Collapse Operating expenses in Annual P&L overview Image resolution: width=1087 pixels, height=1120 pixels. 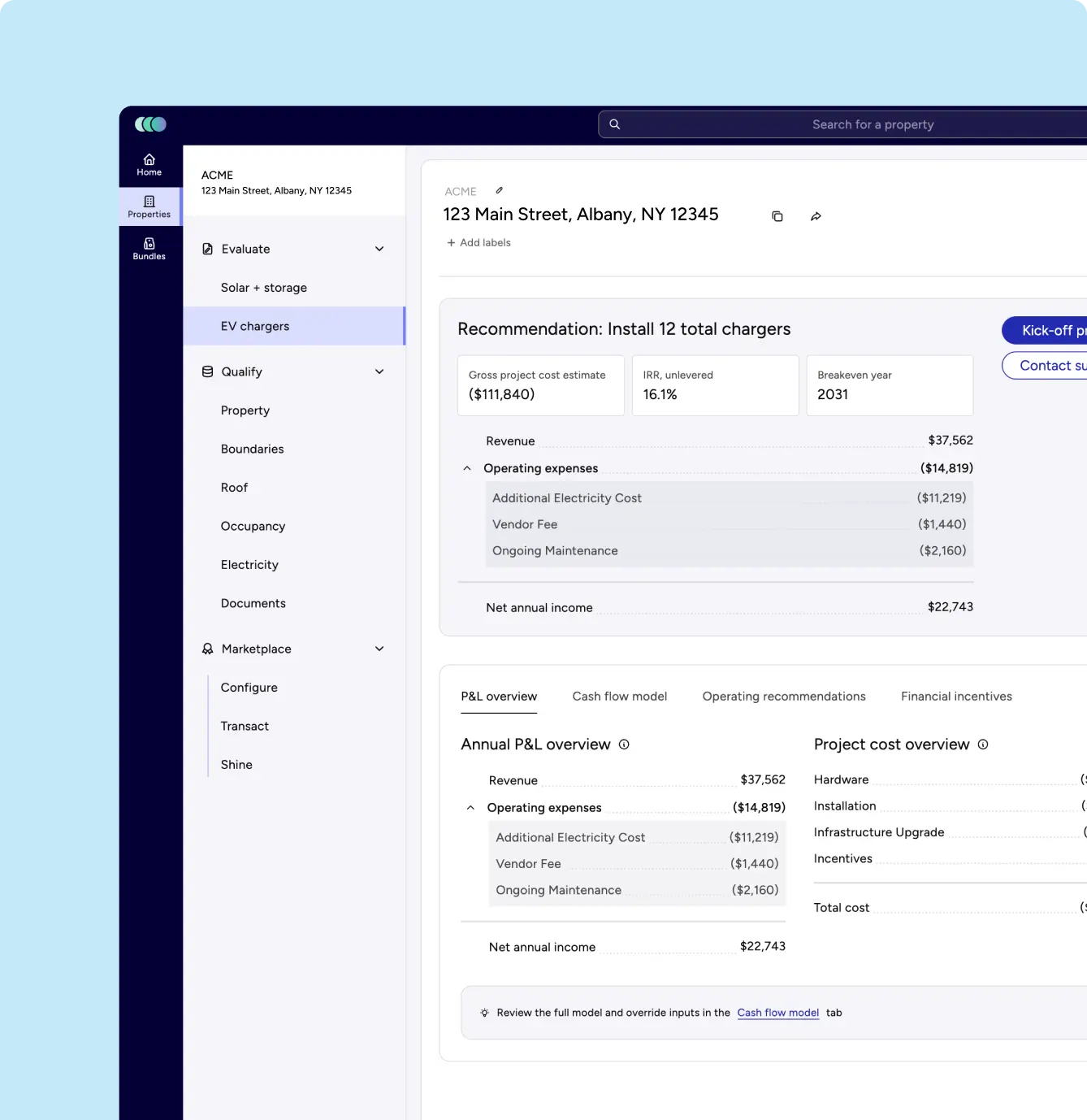point(470,808)
